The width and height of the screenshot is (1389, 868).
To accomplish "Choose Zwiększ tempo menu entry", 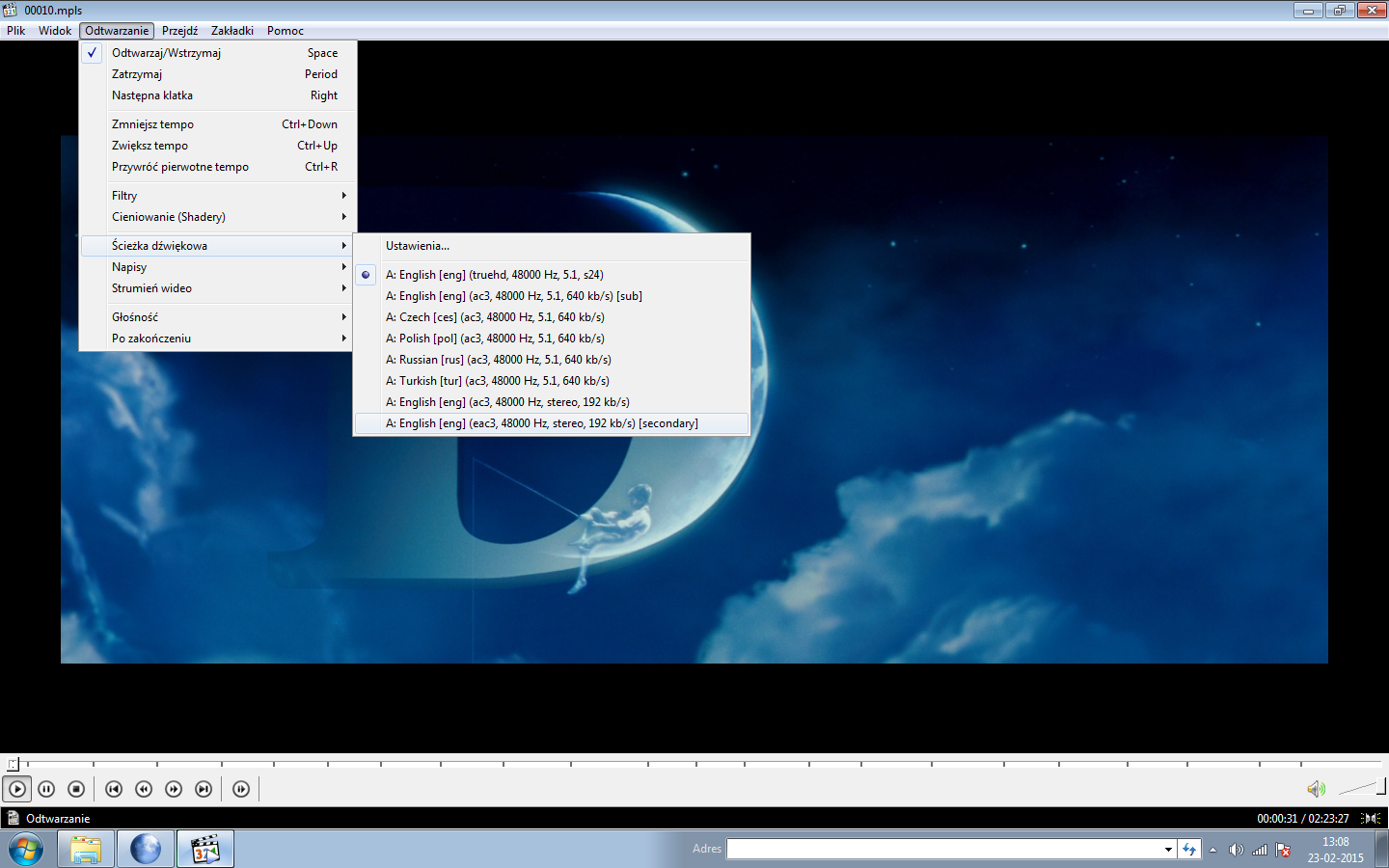I will pyautogui.click(x=218, y=146).
